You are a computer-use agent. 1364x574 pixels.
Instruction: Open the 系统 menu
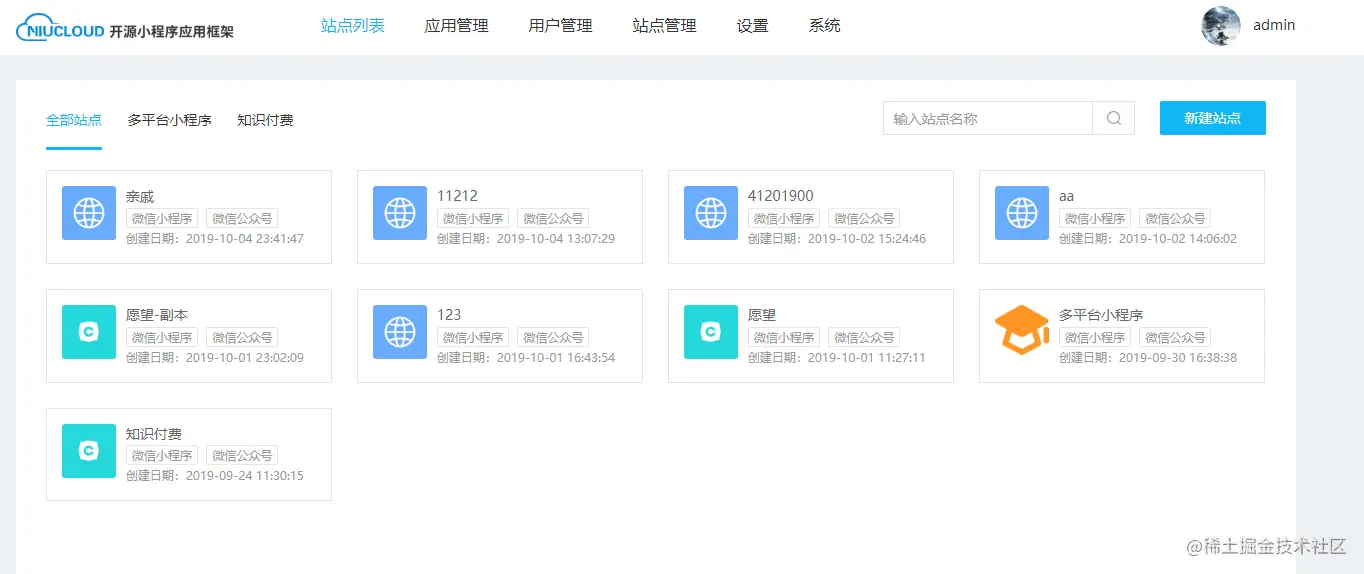pyautogui.click(x=825, y=26)
